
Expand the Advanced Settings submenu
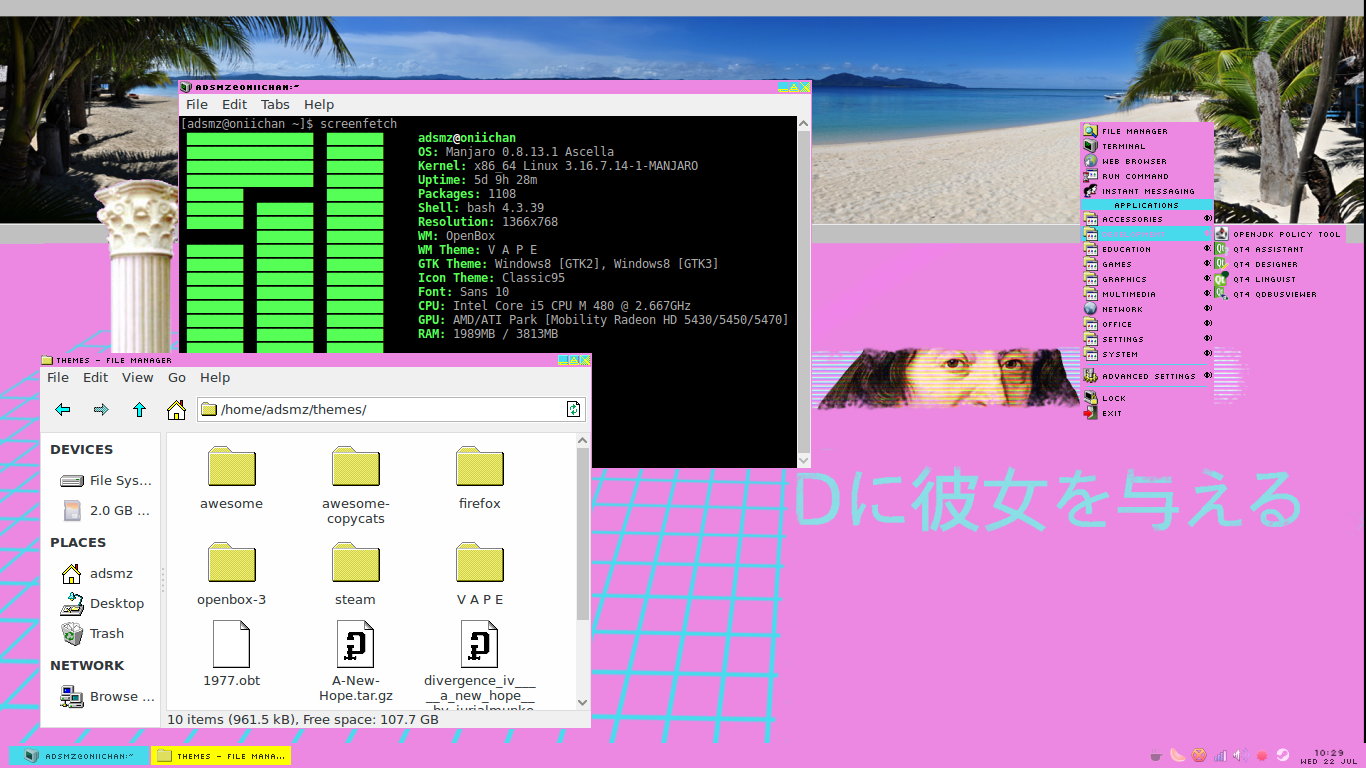[1147, 376]
